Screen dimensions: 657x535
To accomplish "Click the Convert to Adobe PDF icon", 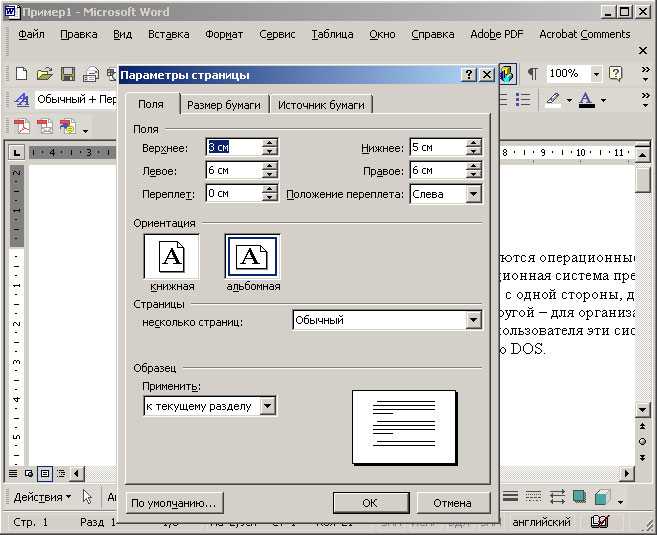I will point(22,126).
